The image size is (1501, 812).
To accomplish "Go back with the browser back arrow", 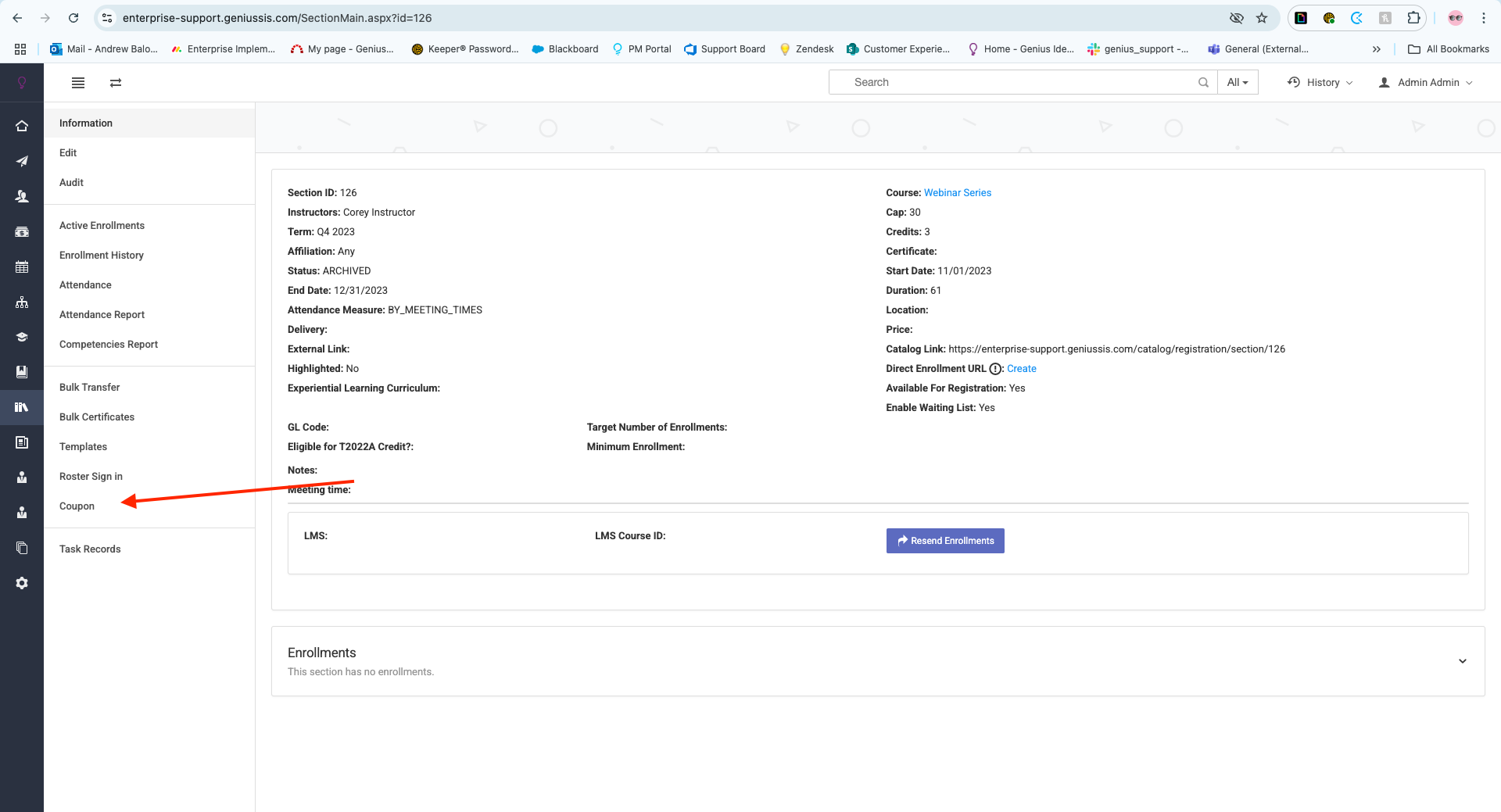I will tap(17, 18).
